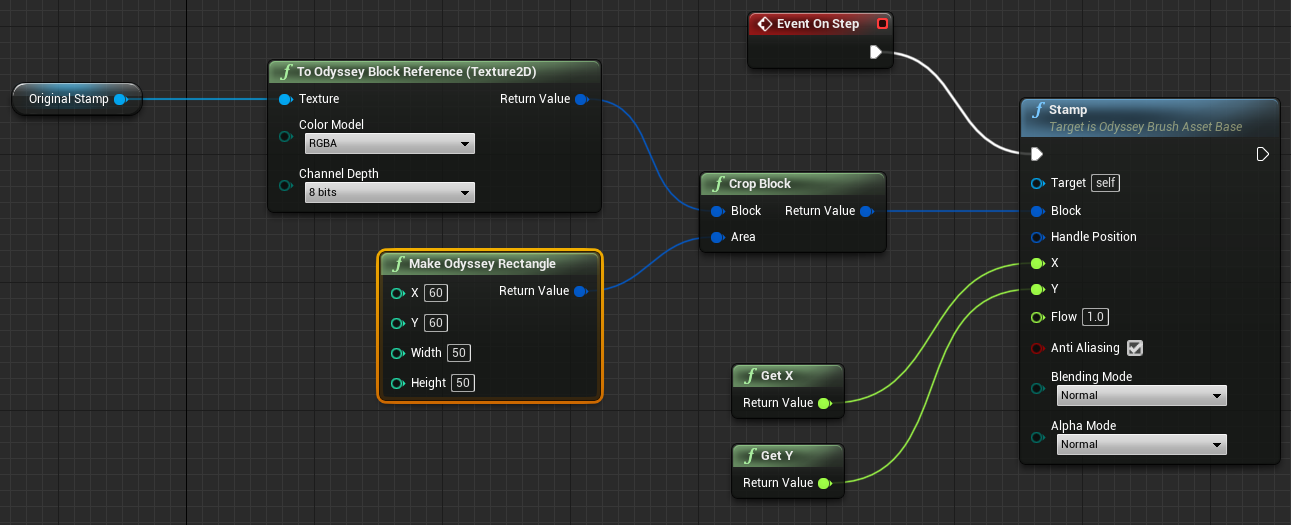Expand the Blending Mode dropdown
The image size is (1291, 525).
1141,396
